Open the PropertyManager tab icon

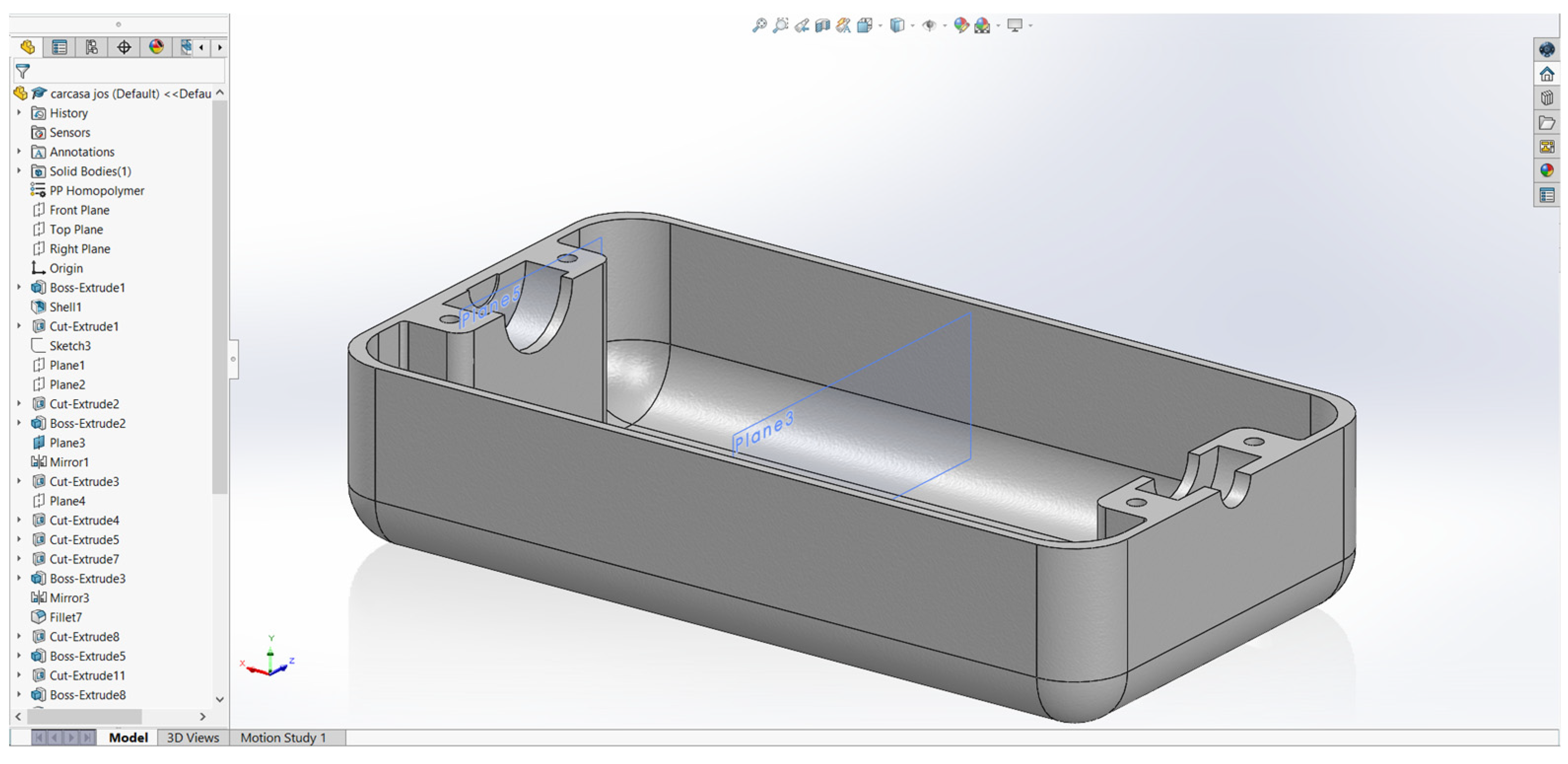(x=60, y=47)
